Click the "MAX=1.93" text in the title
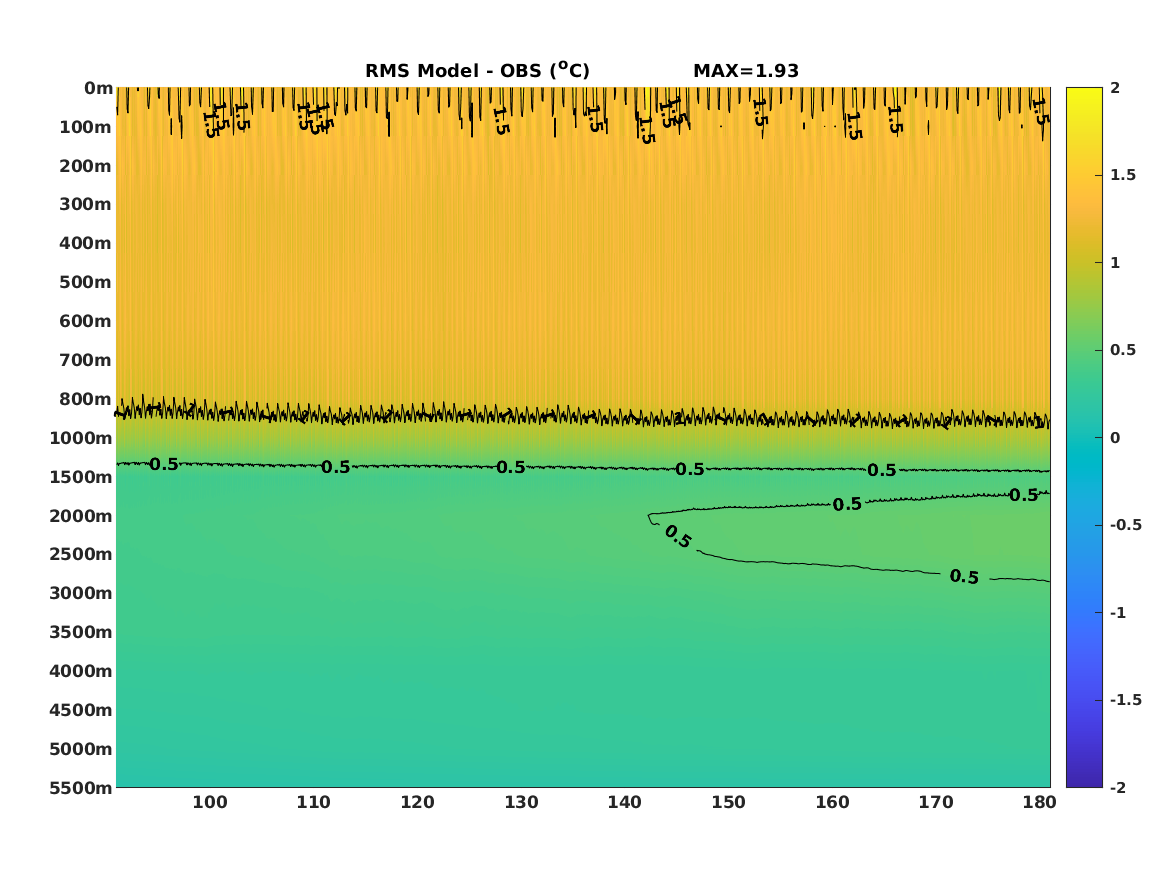Image resolution: width=1167 pixels, height=875 pixels. (x=746, y=71)
